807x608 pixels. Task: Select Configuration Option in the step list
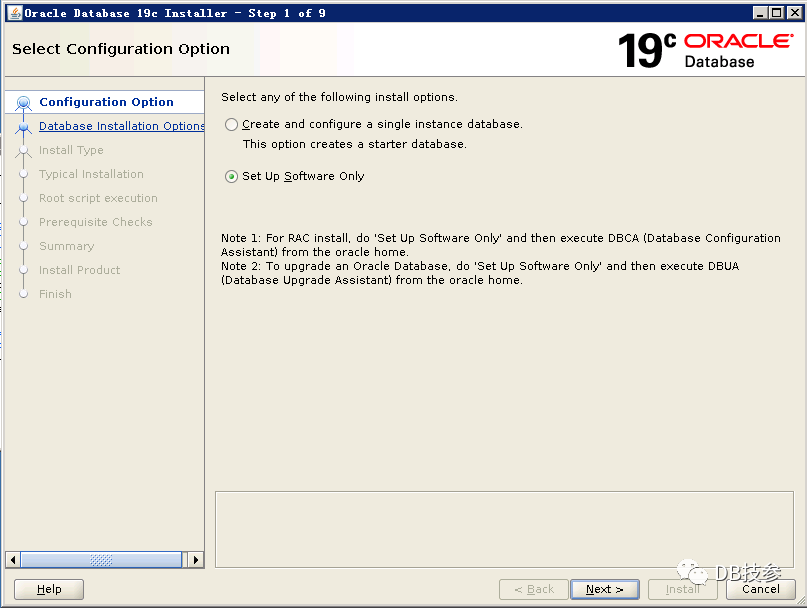(106, 102)
